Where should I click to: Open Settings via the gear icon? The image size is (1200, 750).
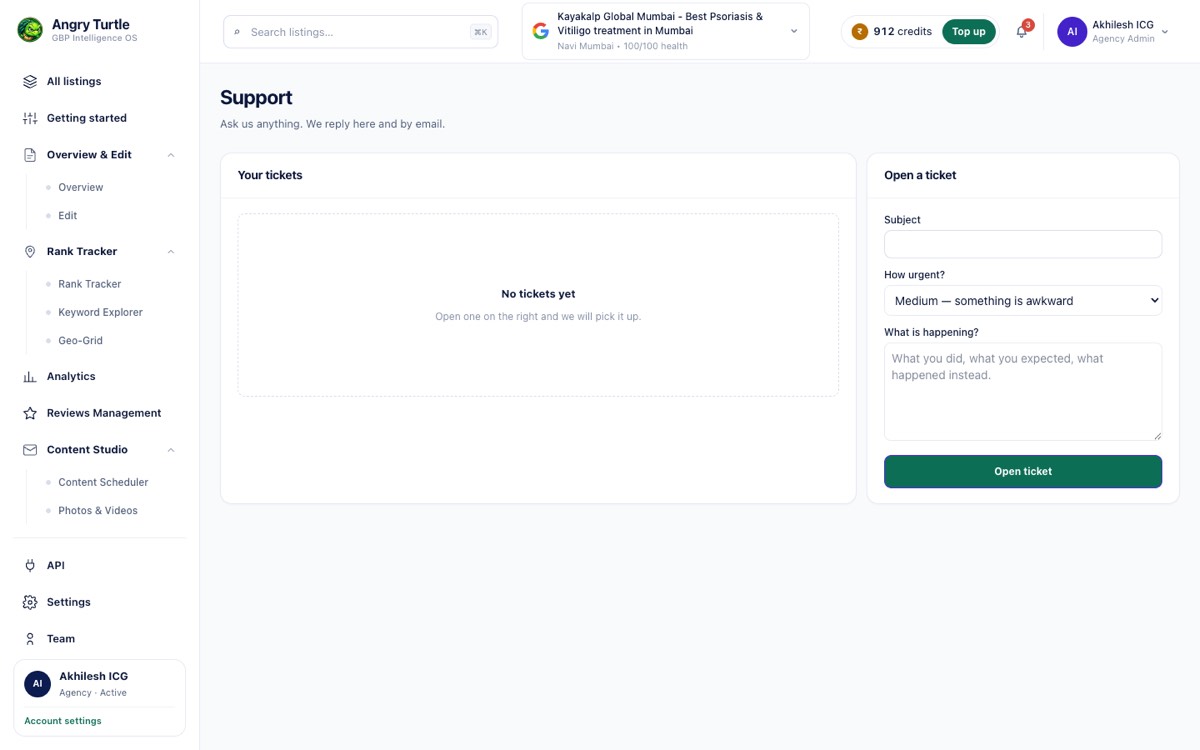30,602
